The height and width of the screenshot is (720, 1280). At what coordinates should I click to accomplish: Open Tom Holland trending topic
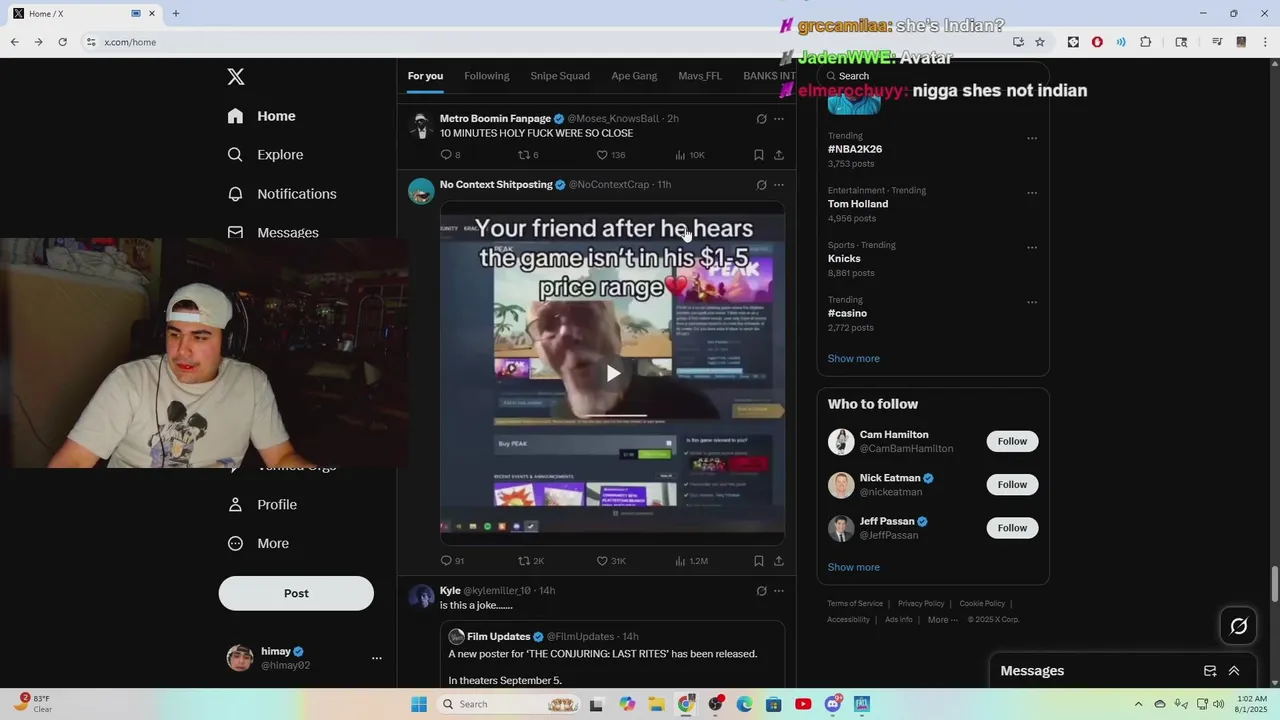point(858,204)
